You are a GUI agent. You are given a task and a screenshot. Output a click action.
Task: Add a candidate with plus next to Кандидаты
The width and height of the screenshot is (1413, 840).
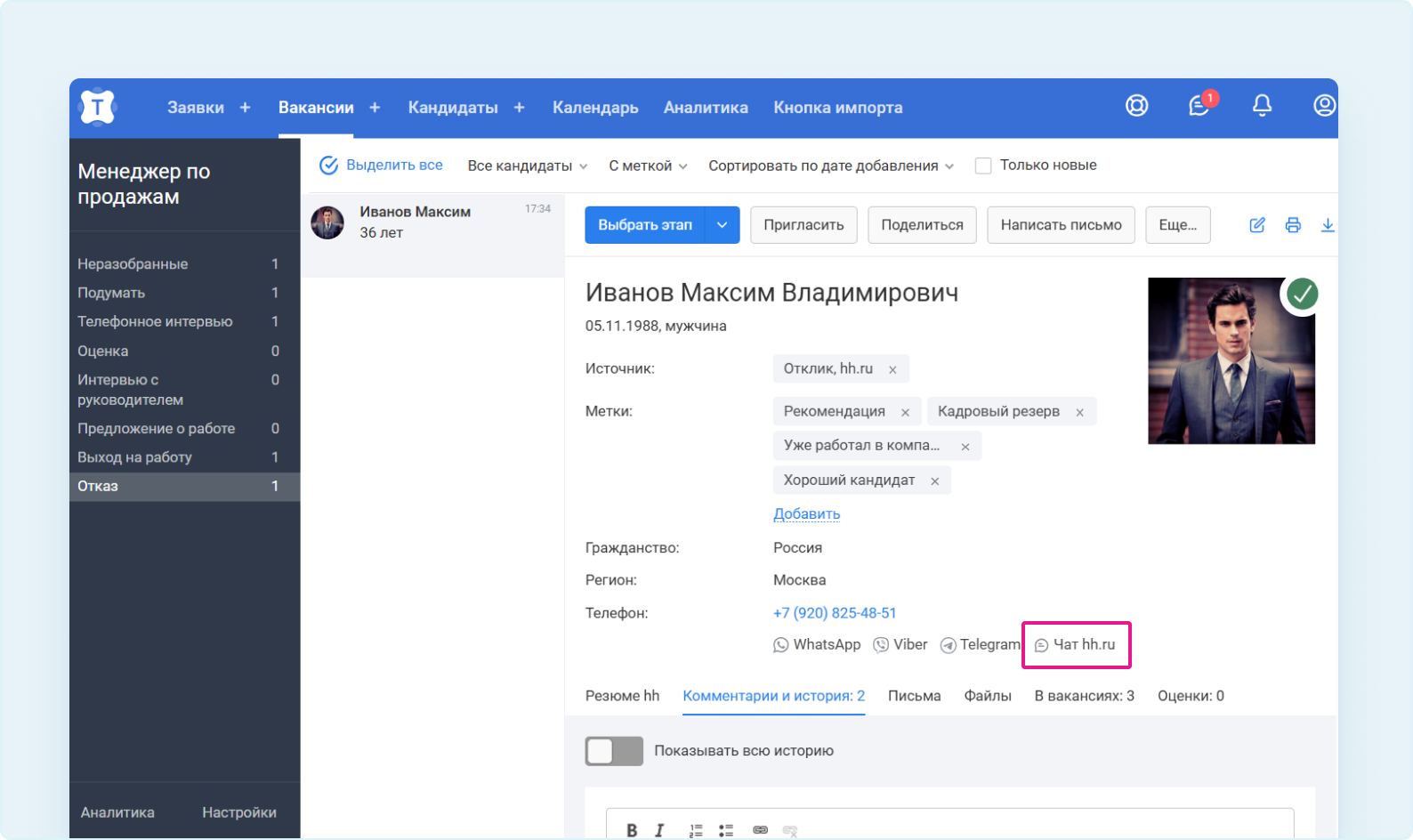pyautogui.click(x=519, y=108)
